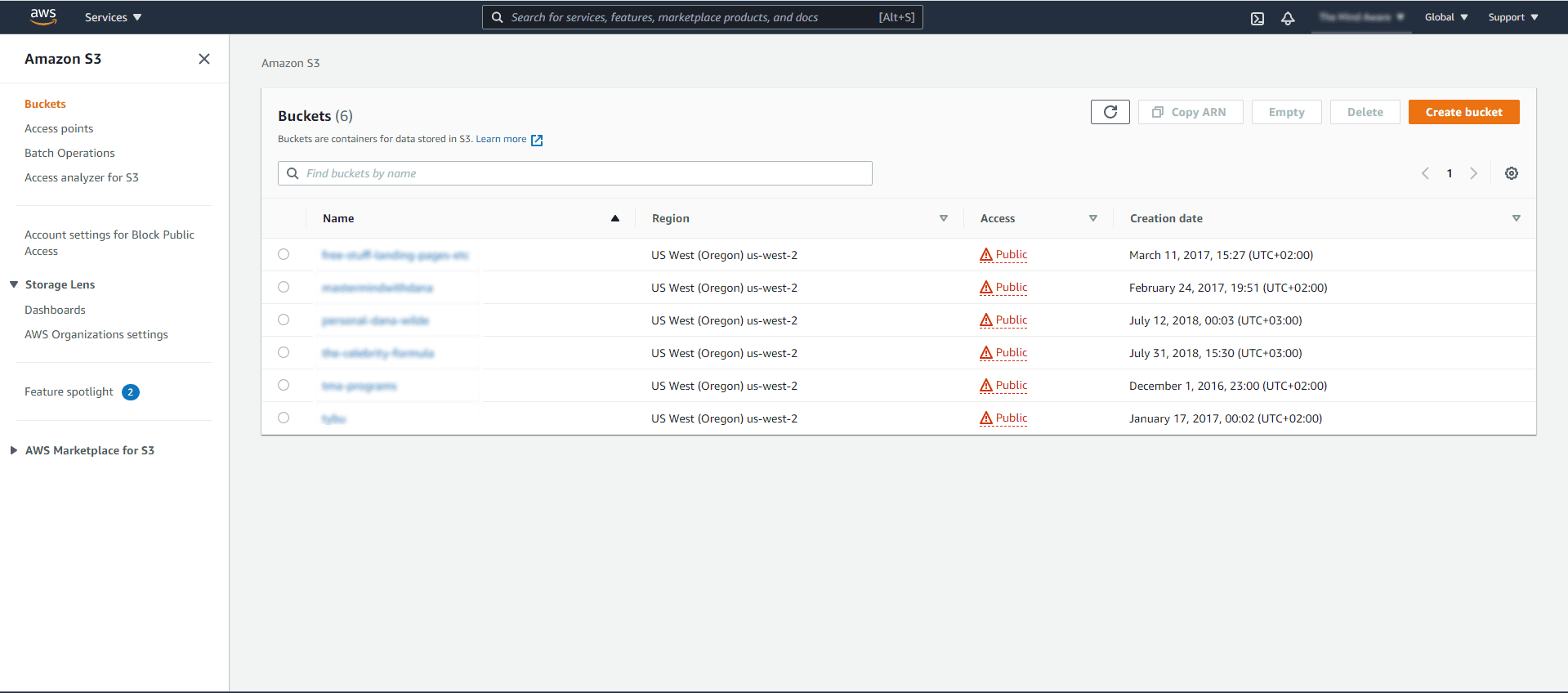Click the Find buckets by name field

point(575,173)
